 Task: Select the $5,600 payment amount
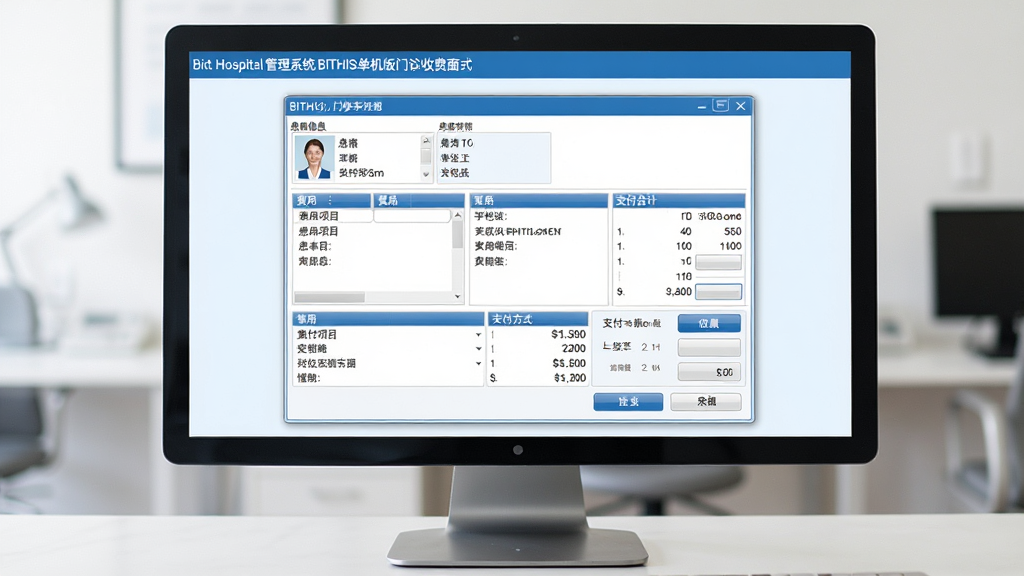coord(569,363)
